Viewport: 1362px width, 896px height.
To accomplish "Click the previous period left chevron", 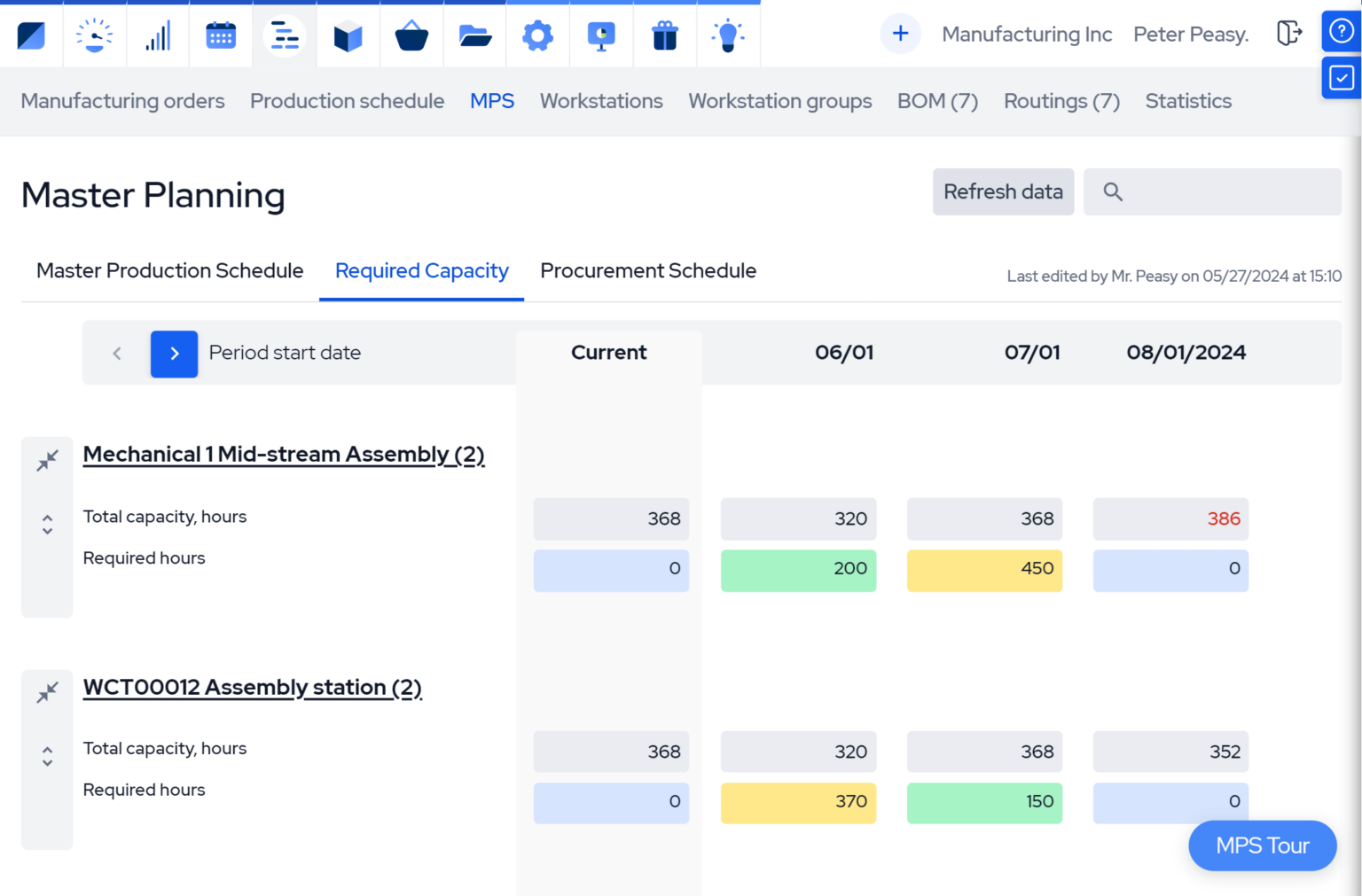I will tap(116, 353).
